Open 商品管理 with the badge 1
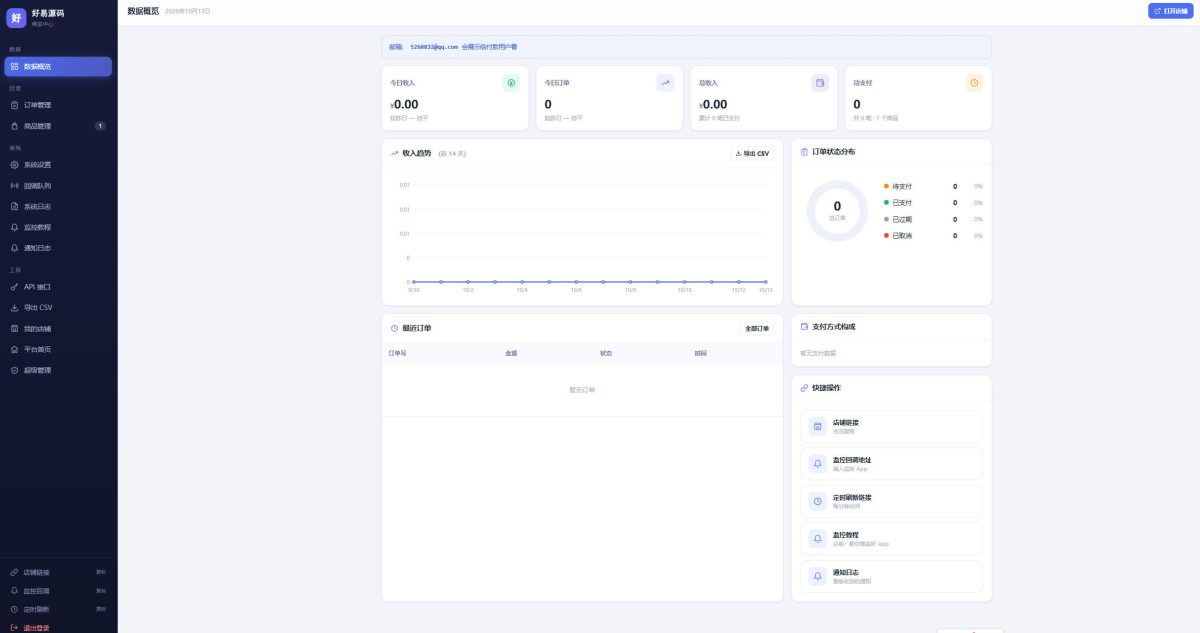The width and height of the screenshot is (1200, 633). (x=58, y=126)
